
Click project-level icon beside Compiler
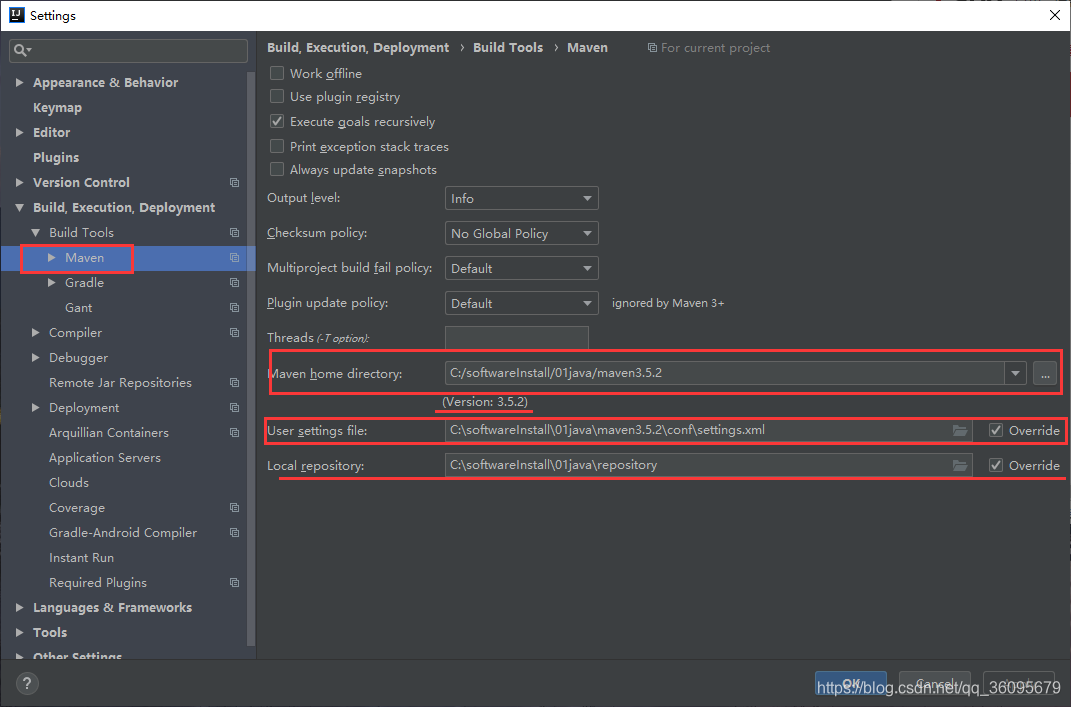coord(234,333)
